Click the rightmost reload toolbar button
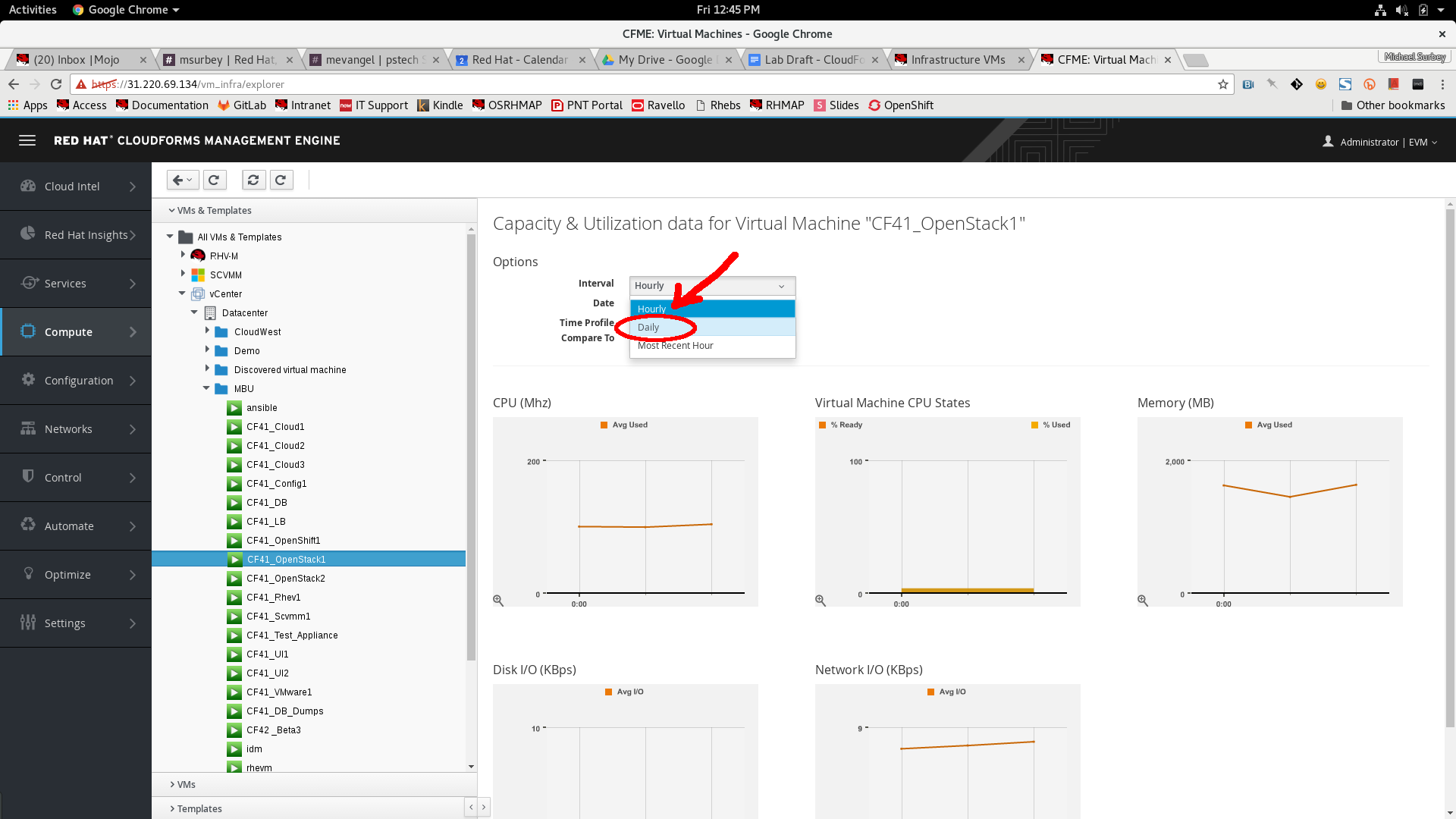This screenshot has width=1456, height=819. coord(281,180)
